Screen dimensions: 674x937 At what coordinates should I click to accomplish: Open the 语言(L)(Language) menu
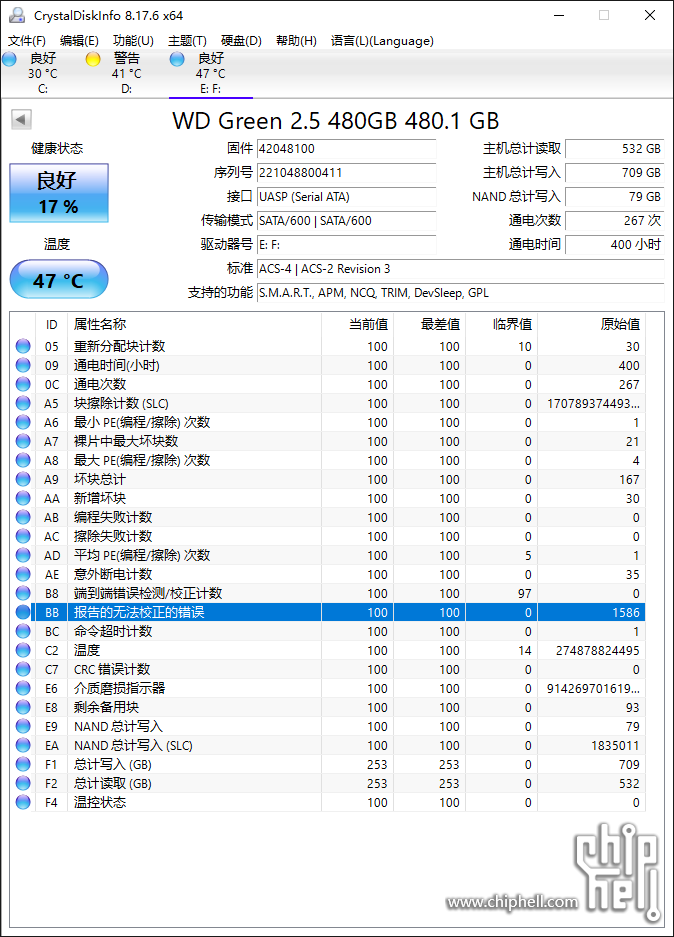382,41
